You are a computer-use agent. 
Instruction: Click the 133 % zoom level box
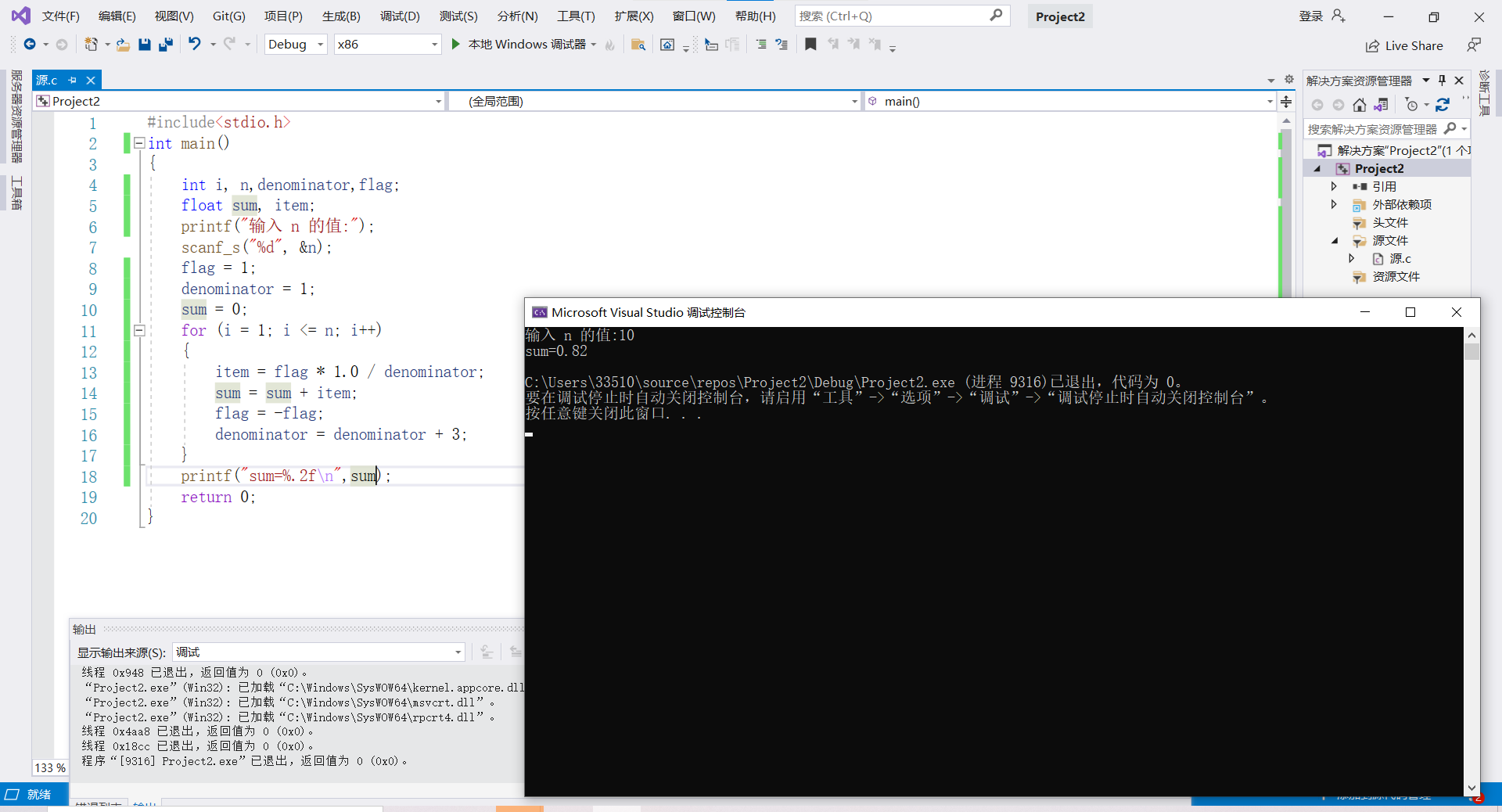[50, 768]
